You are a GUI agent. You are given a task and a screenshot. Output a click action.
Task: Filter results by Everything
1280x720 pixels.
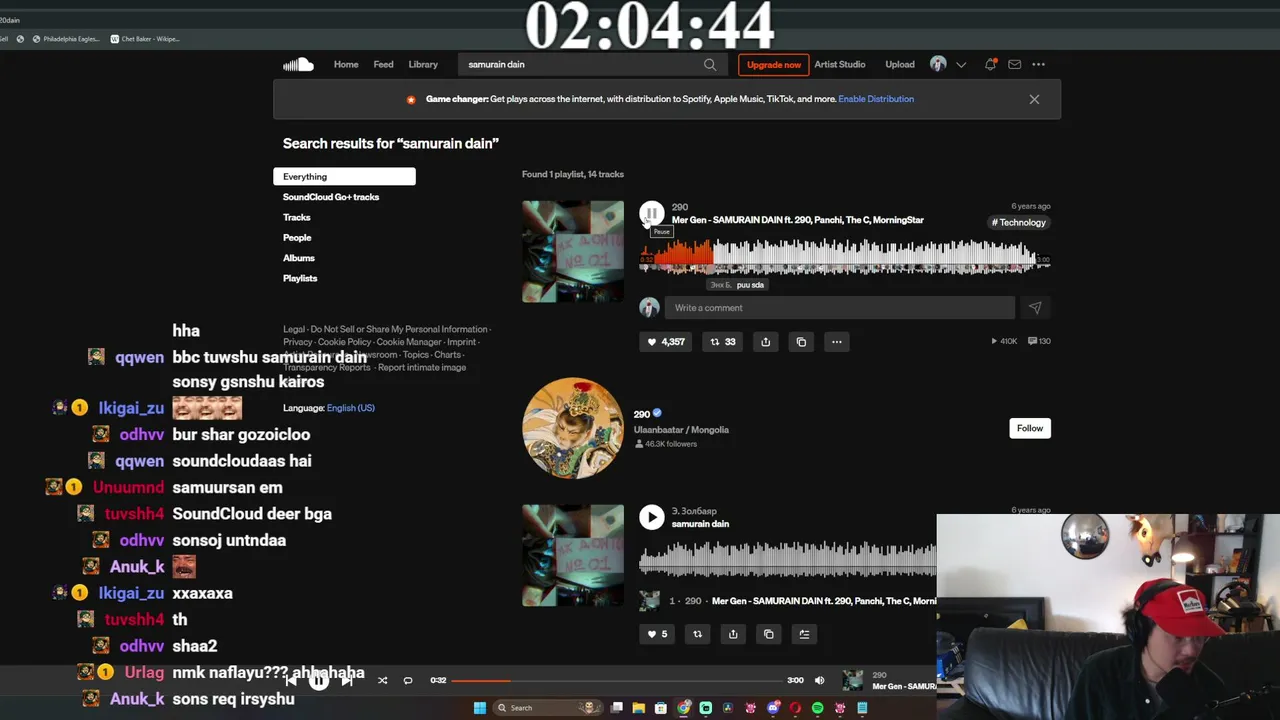pos(344,177)
